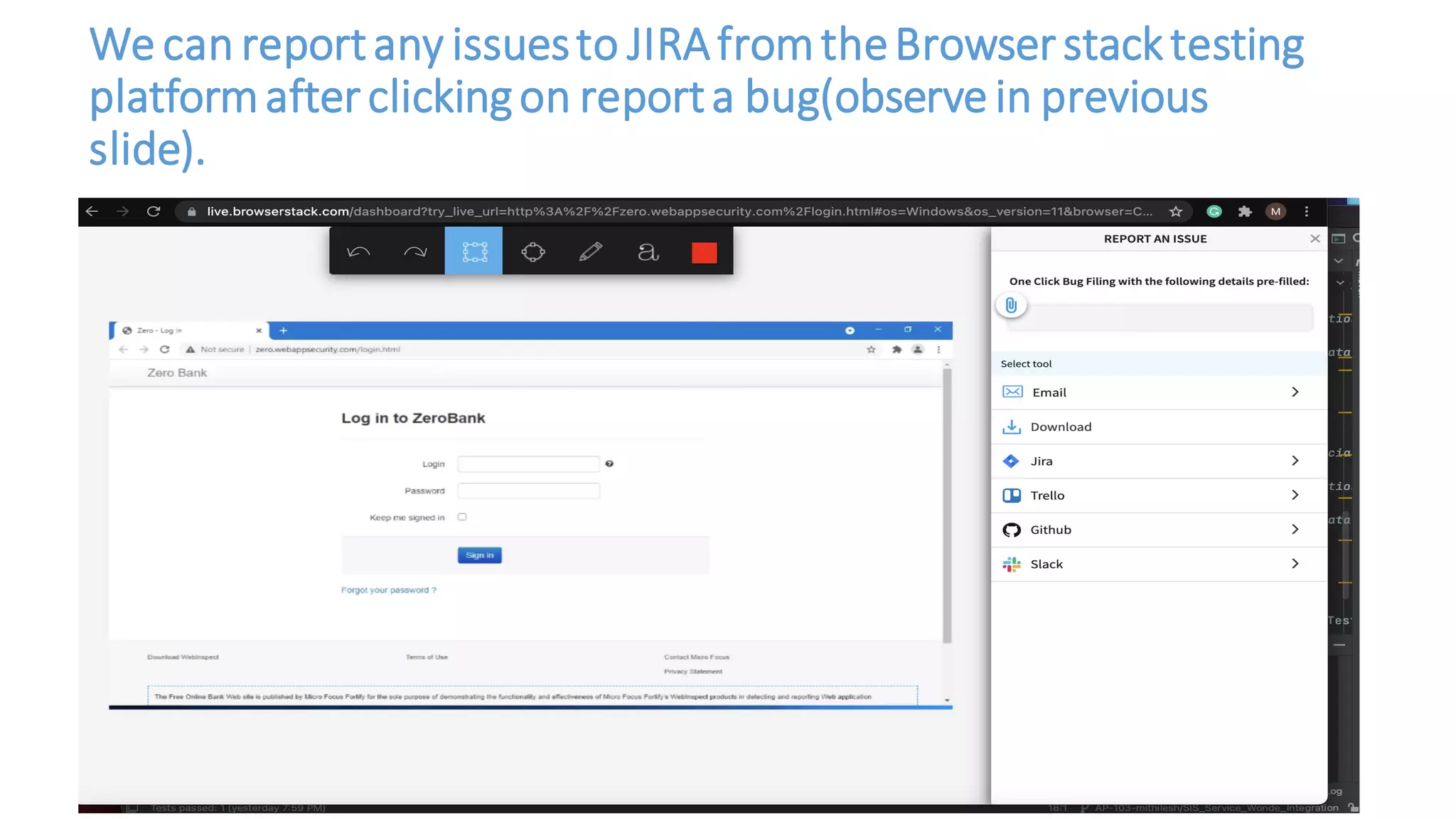Click the browser back arrow
Screen dimensions: 1456x819
pos(92,211)
